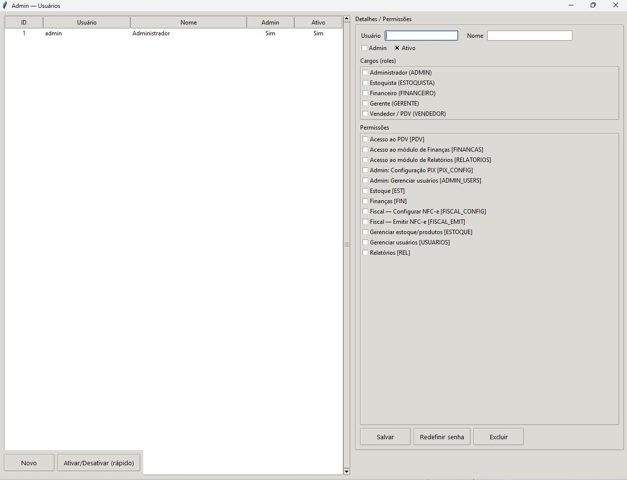
Task: Check Fiscal — Emitir NFC-e permission
Action: 366,222
